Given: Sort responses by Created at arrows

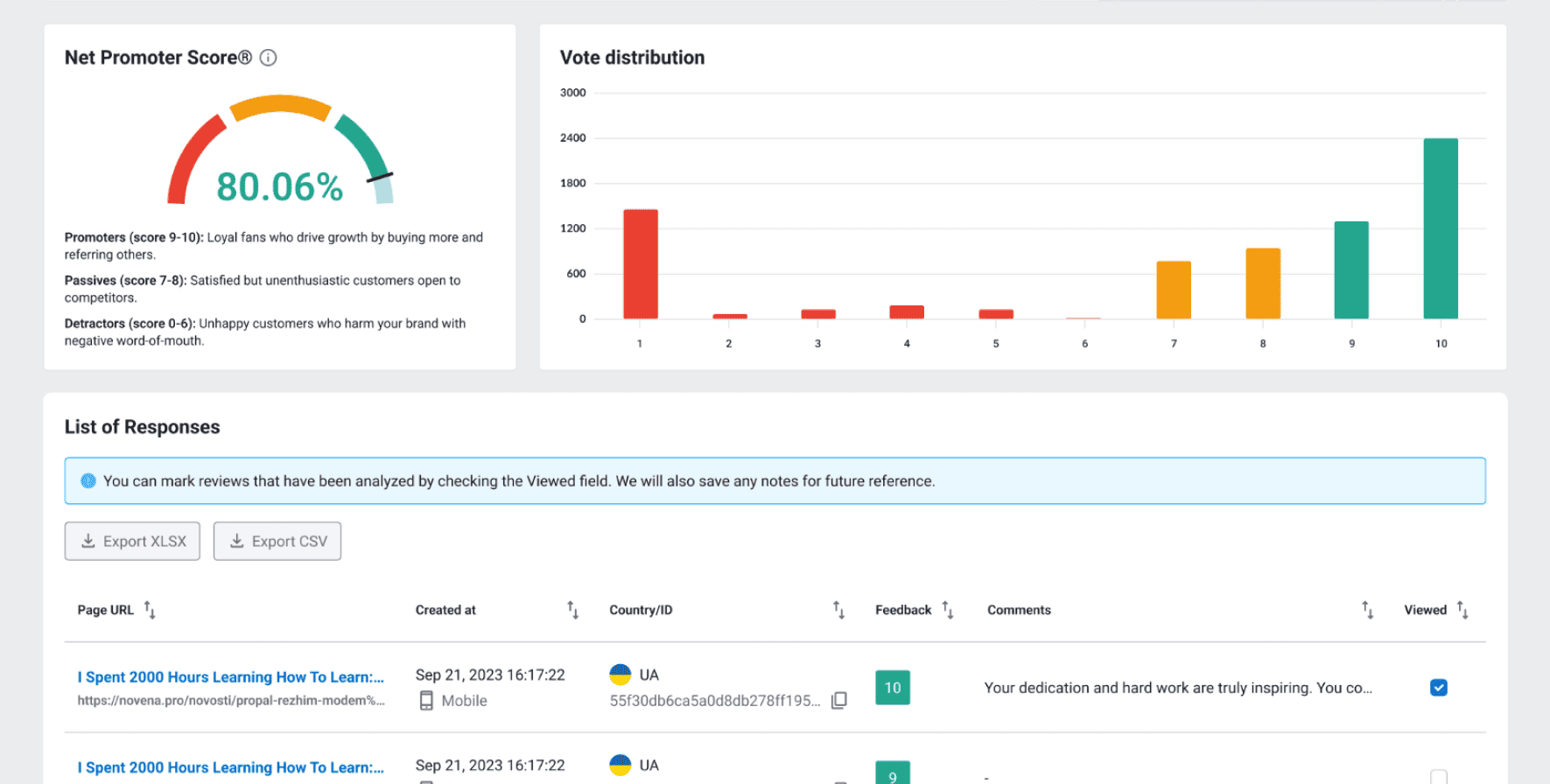Looking at the screenshot, I should (572, 610).
